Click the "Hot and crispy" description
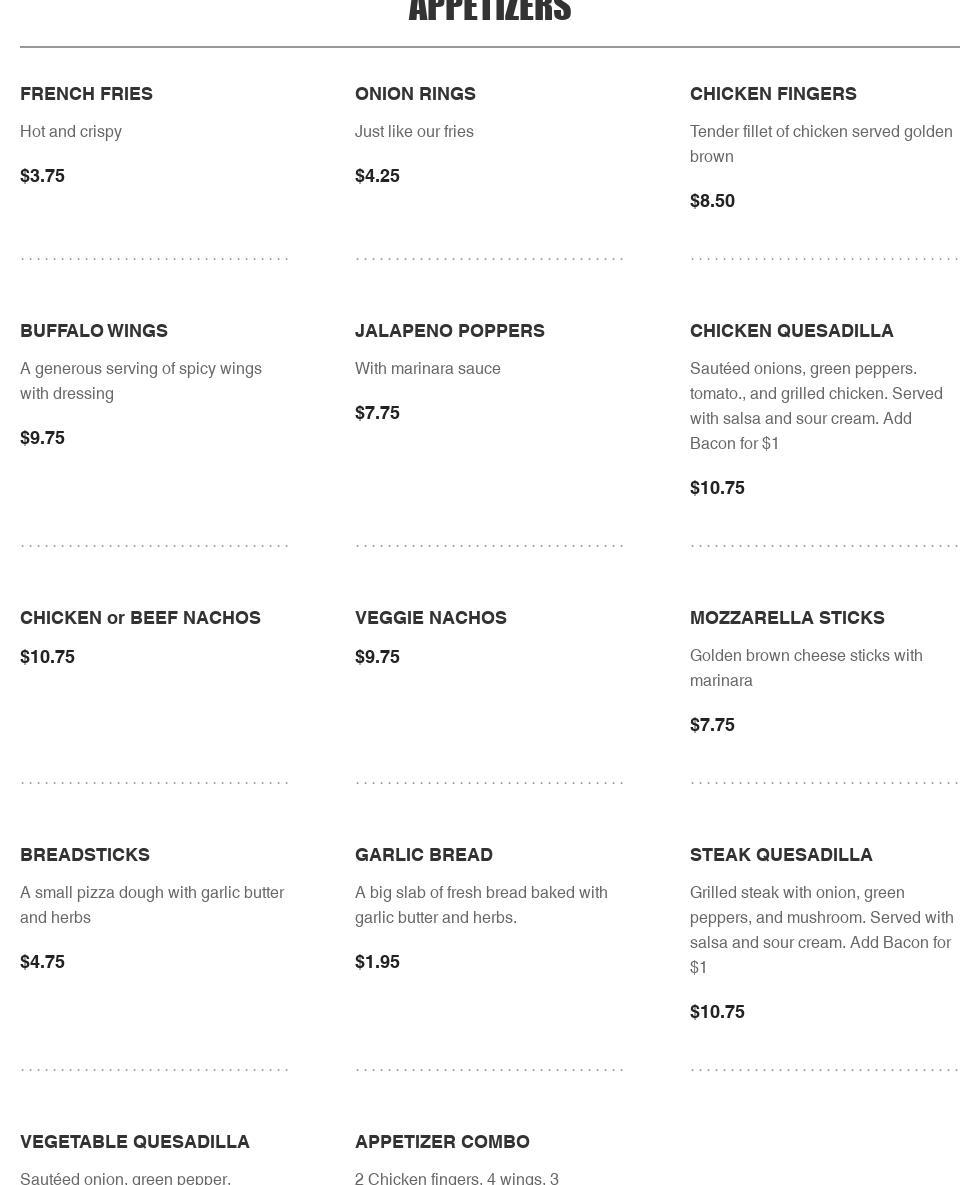 pos(71,132)
